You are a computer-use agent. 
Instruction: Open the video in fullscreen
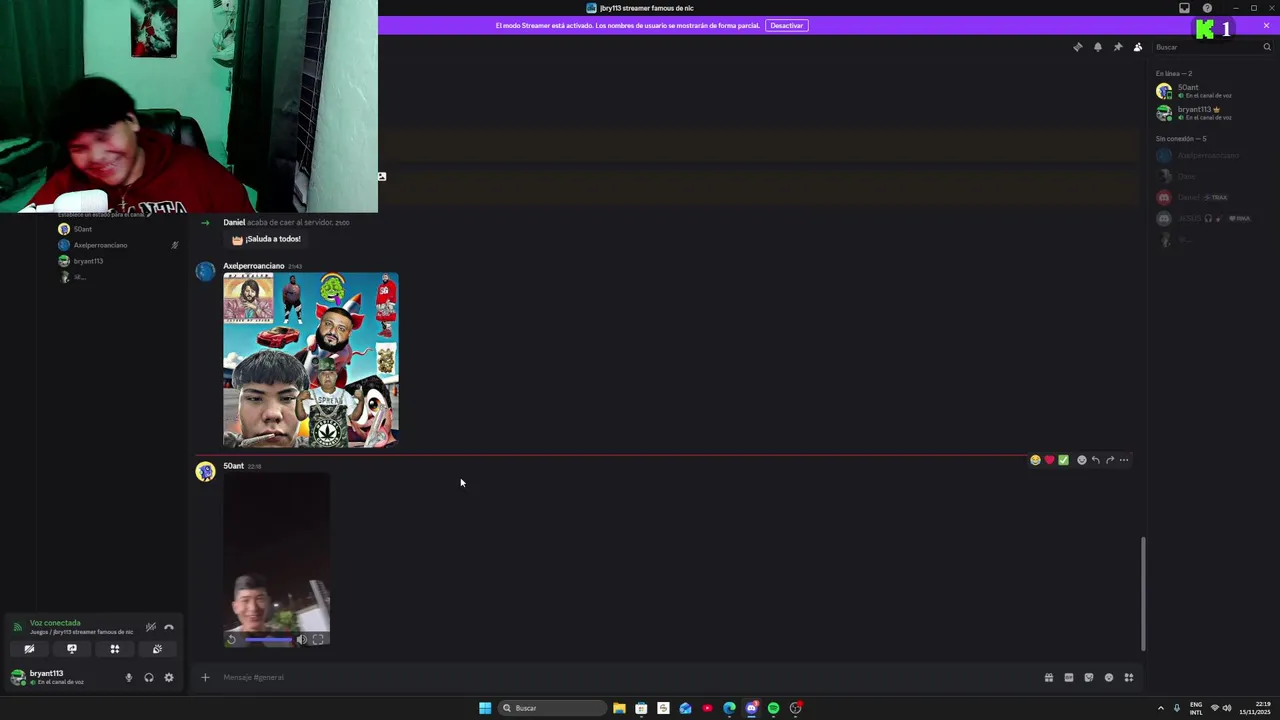(x=318, y=639)
